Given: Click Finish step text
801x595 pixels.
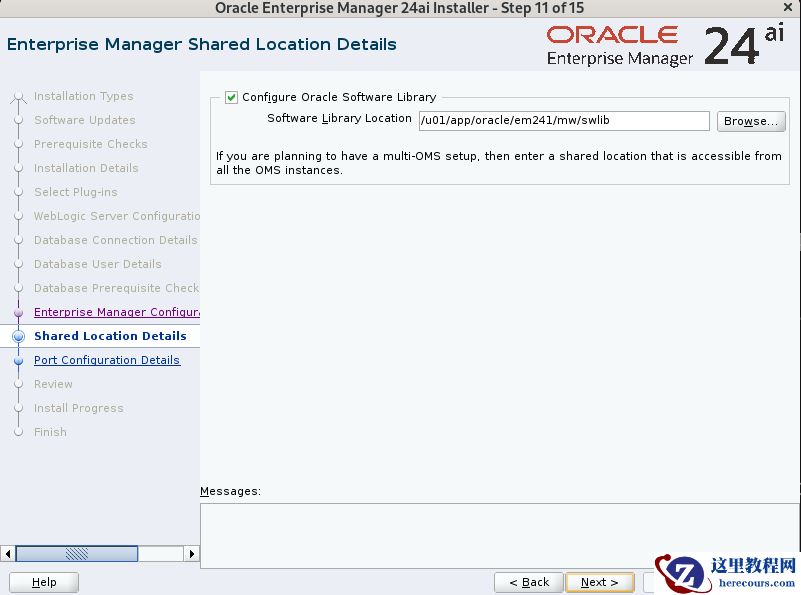Looking at the screenshot, I should point(50,432).
